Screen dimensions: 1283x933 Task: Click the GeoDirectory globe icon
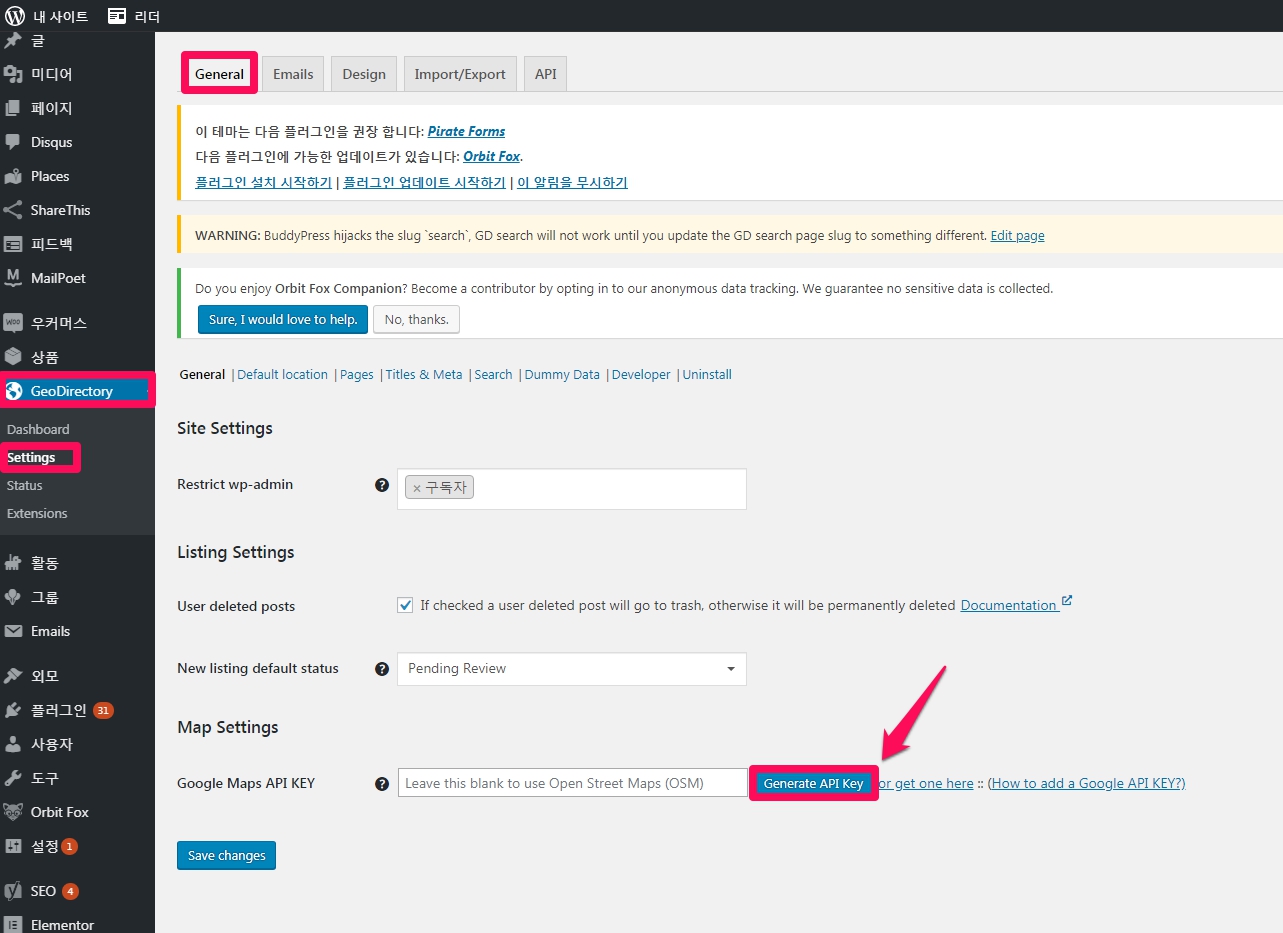pos(14,391)
